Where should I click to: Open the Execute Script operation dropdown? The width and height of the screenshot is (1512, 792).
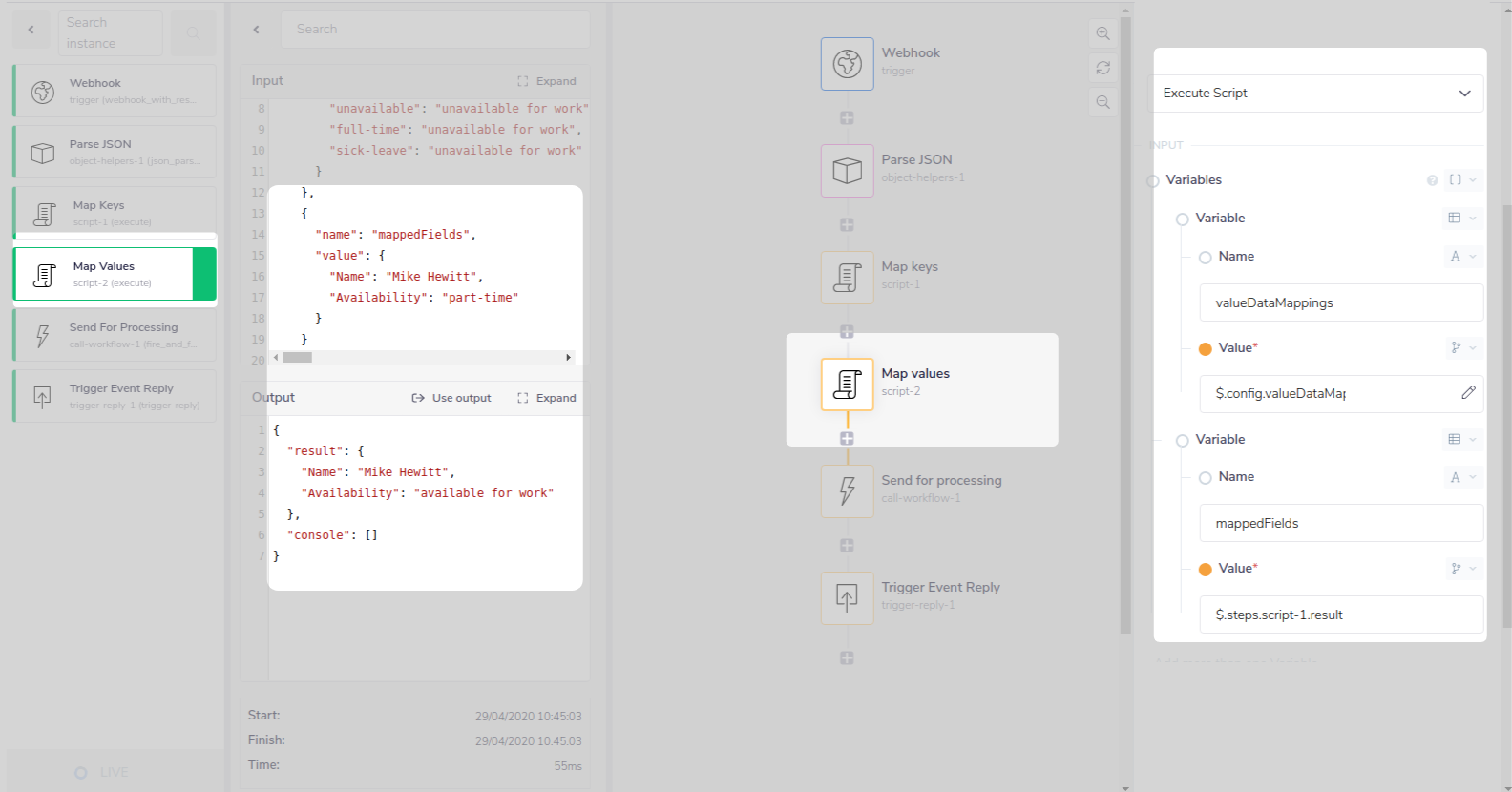pos(1317,94)
